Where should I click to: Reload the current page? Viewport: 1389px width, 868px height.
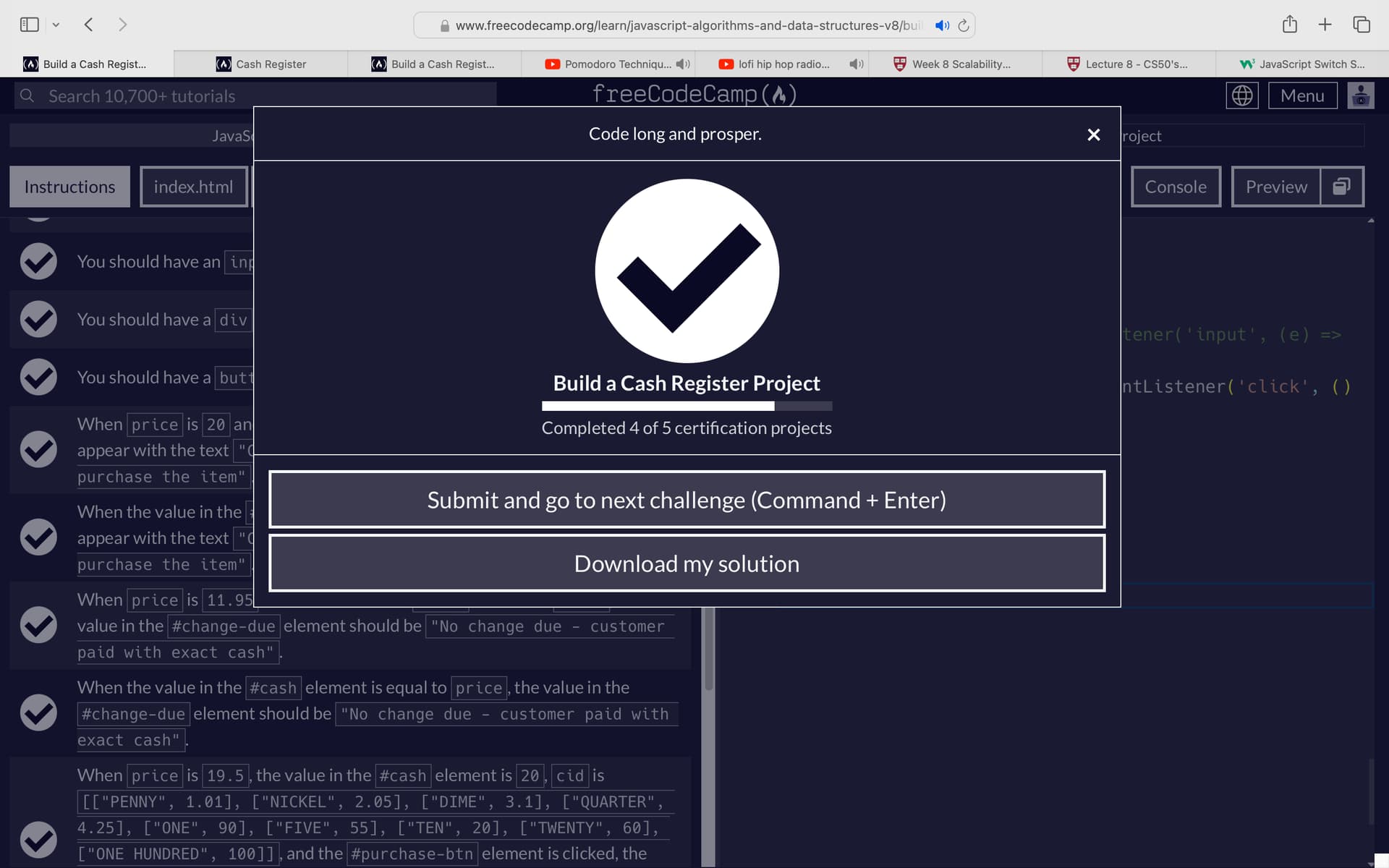964,25
